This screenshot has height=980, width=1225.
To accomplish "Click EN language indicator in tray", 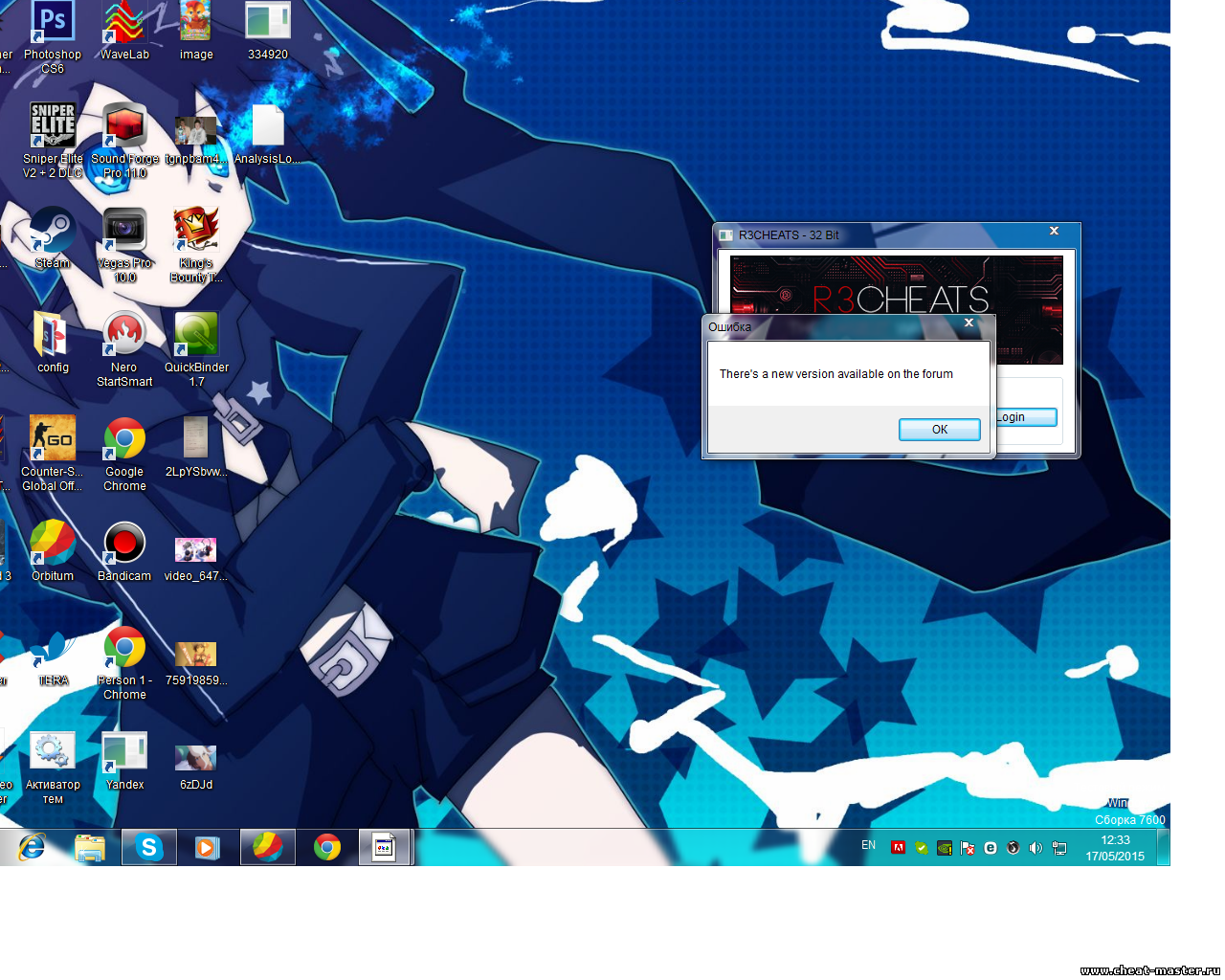I will point(868,845).
